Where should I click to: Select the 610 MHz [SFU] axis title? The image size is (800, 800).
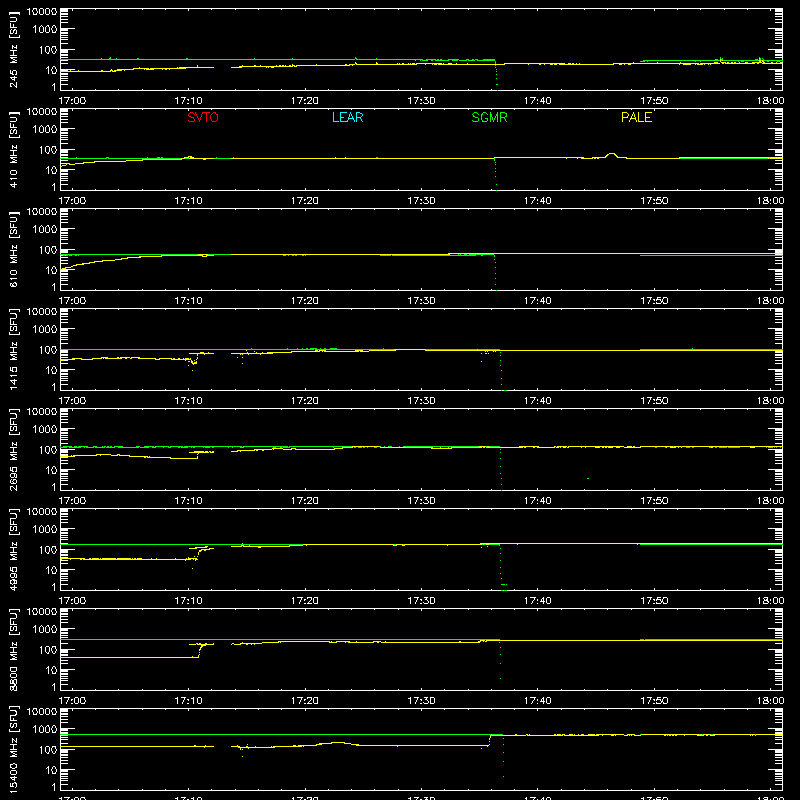pos(14,249)
